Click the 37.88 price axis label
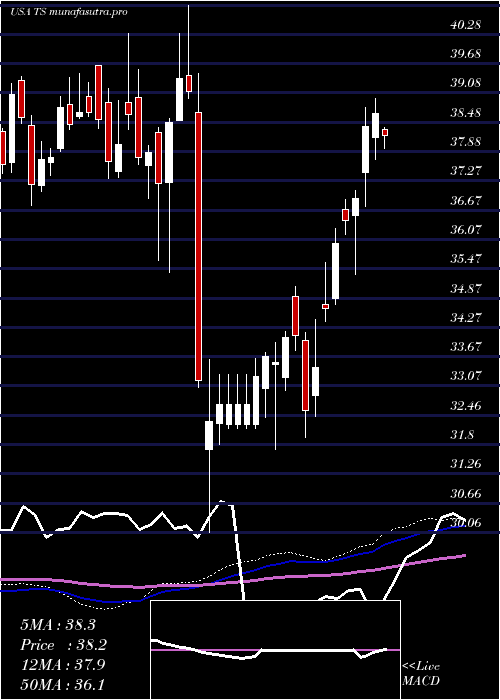500x700 pixels. [x=466, y=142]
